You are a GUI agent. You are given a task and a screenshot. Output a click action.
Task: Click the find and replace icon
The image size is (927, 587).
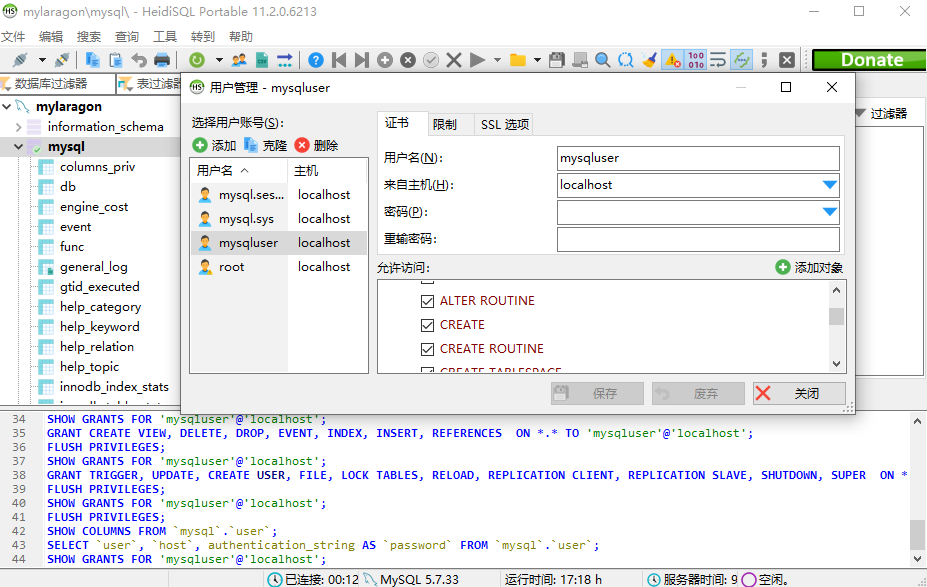(625, 60)
